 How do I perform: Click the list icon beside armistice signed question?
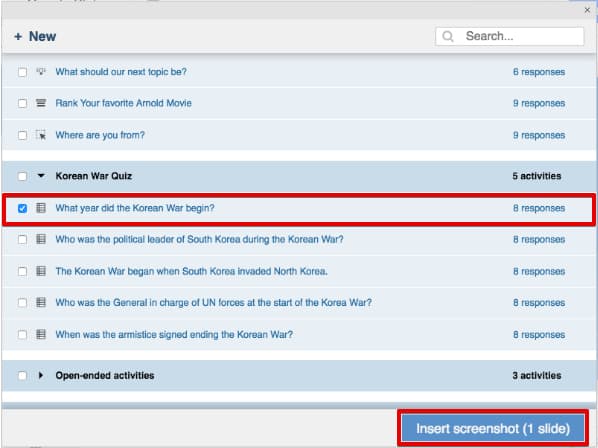(x=41, y=334)
